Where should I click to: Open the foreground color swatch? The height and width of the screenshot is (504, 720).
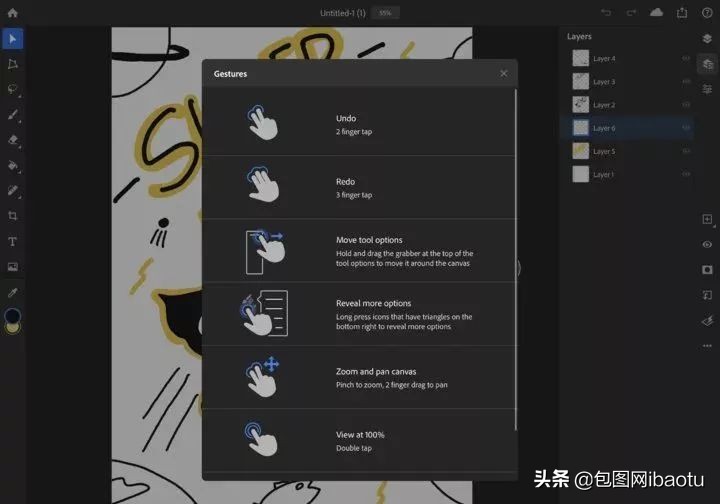(x=12, y=315)
